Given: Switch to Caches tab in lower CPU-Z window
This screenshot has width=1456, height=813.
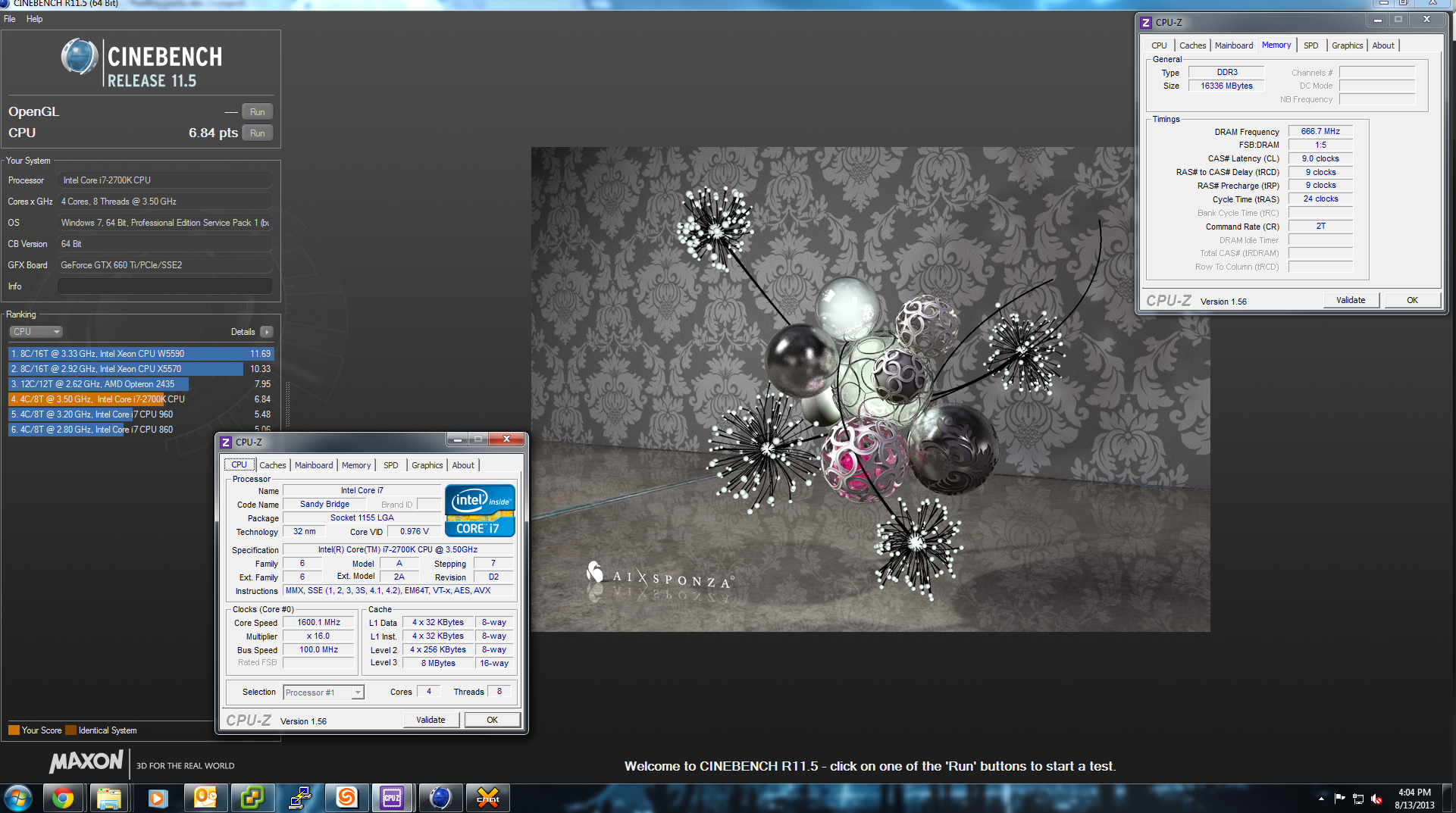Looking at the screenshot, I should click(273, 465).
